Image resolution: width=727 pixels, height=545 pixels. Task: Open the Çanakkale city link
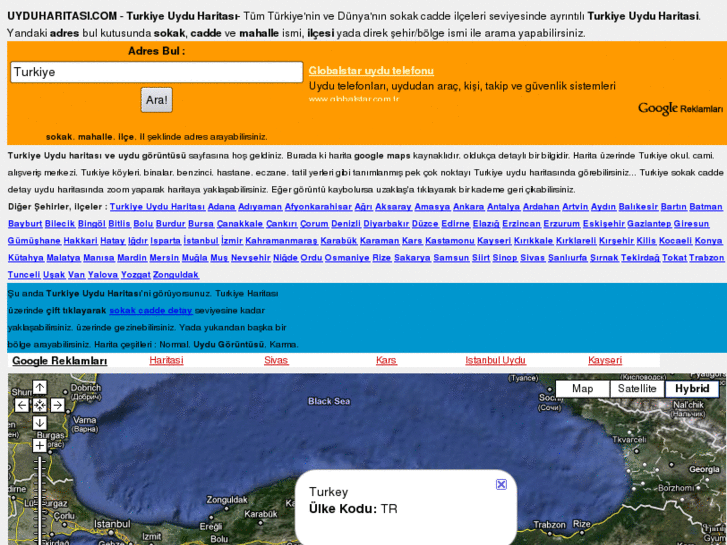pos(240,224)
